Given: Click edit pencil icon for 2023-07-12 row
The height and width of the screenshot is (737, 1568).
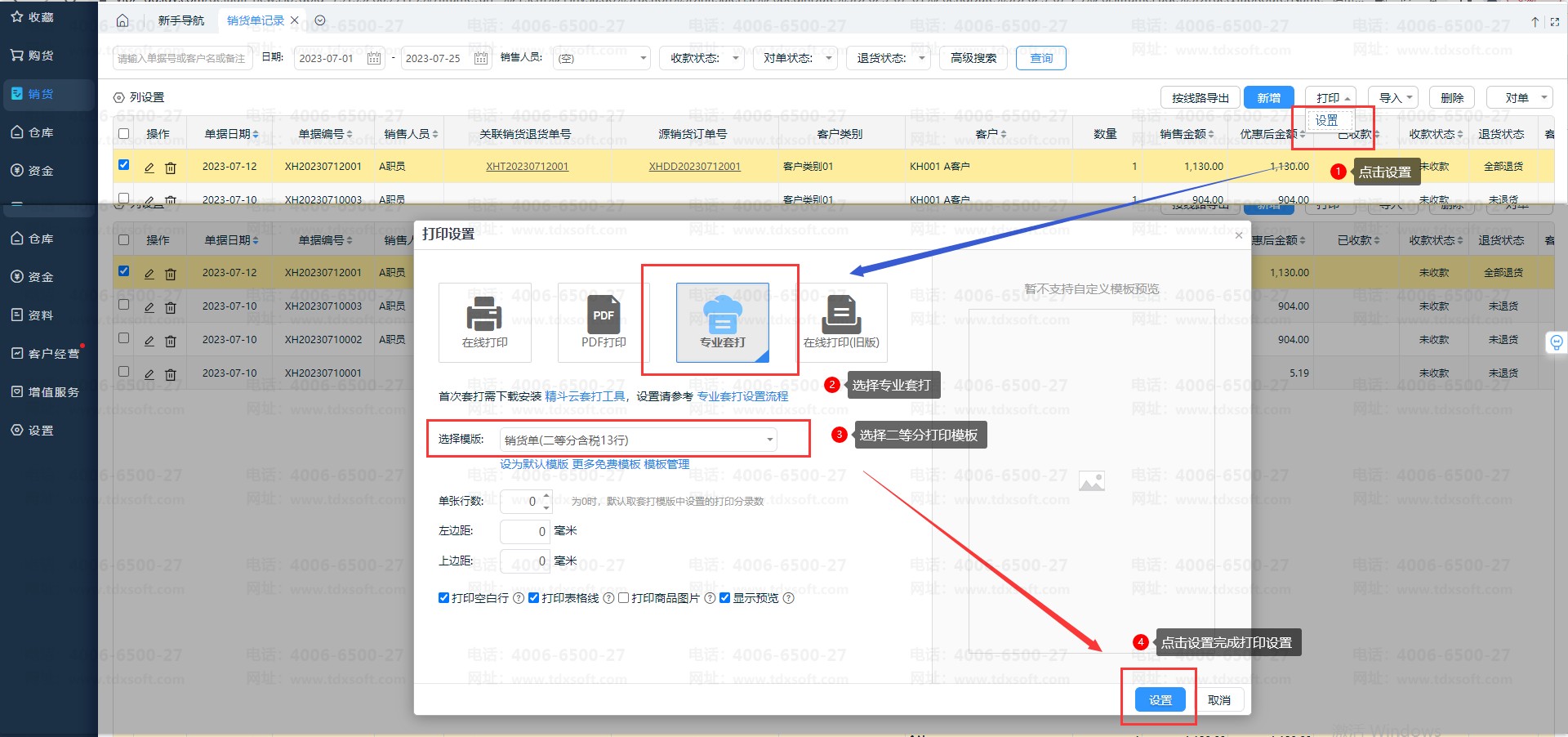Looking at the screenshot, I should pos(149,273).
